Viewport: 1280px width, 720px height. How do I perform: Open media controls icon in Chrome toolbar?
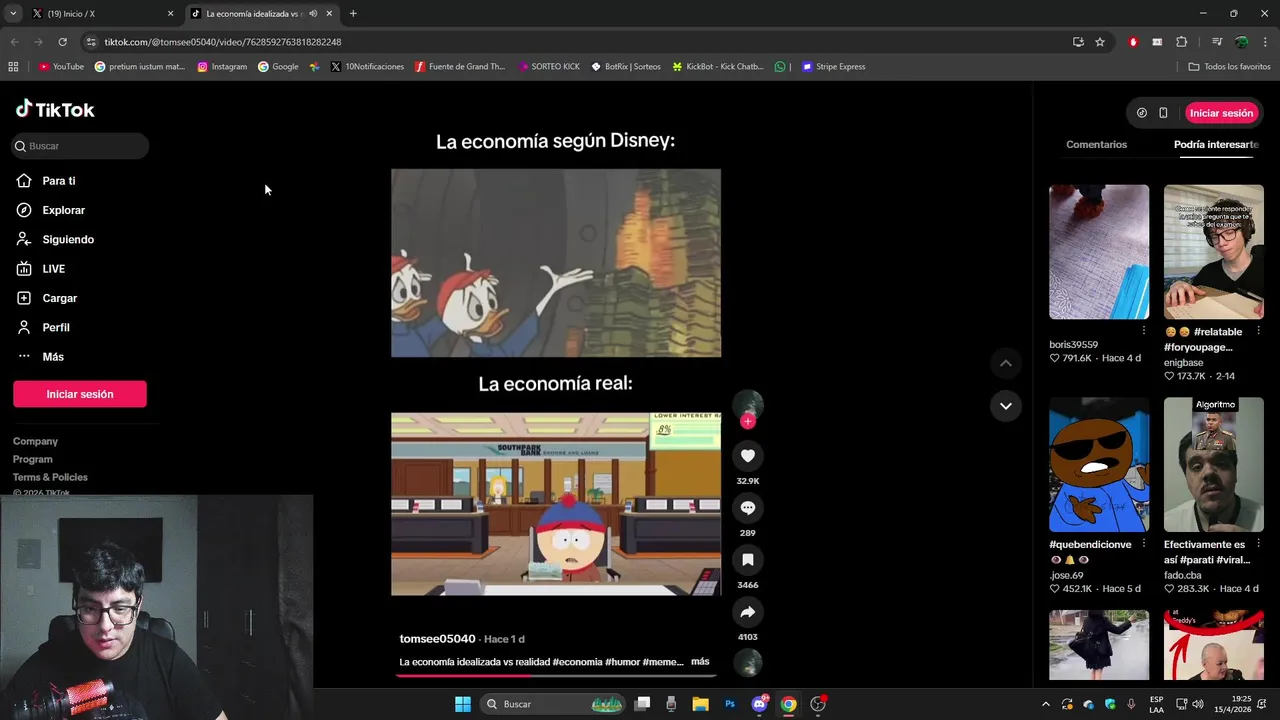[x=1217, y=42]
